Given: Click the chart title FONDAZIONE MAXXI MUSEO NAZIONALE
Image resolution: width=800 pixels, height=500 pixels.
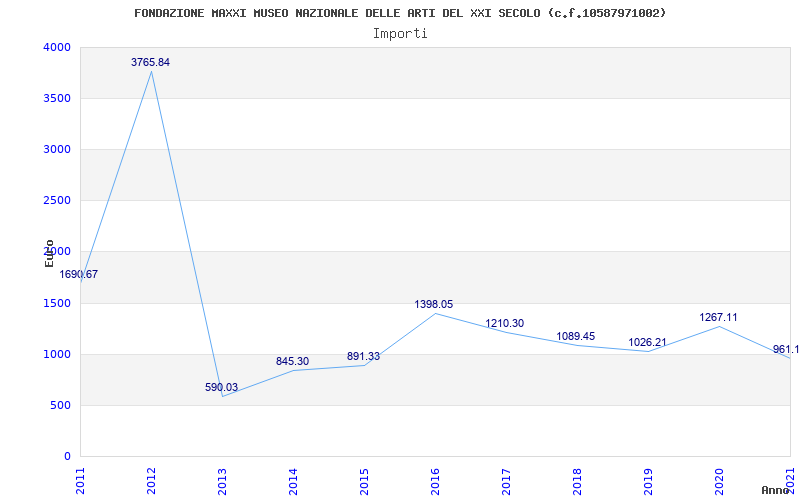Looking at the screenshot, I should 400,13.
